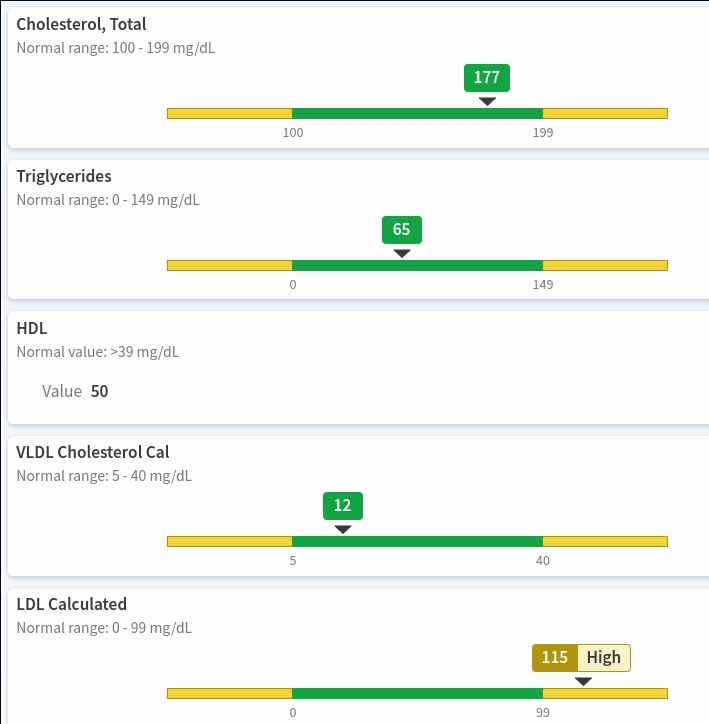This screenshot has width=709, height=724.
Task: Click the LDL Calculated heading
Action: pos(72,604)
